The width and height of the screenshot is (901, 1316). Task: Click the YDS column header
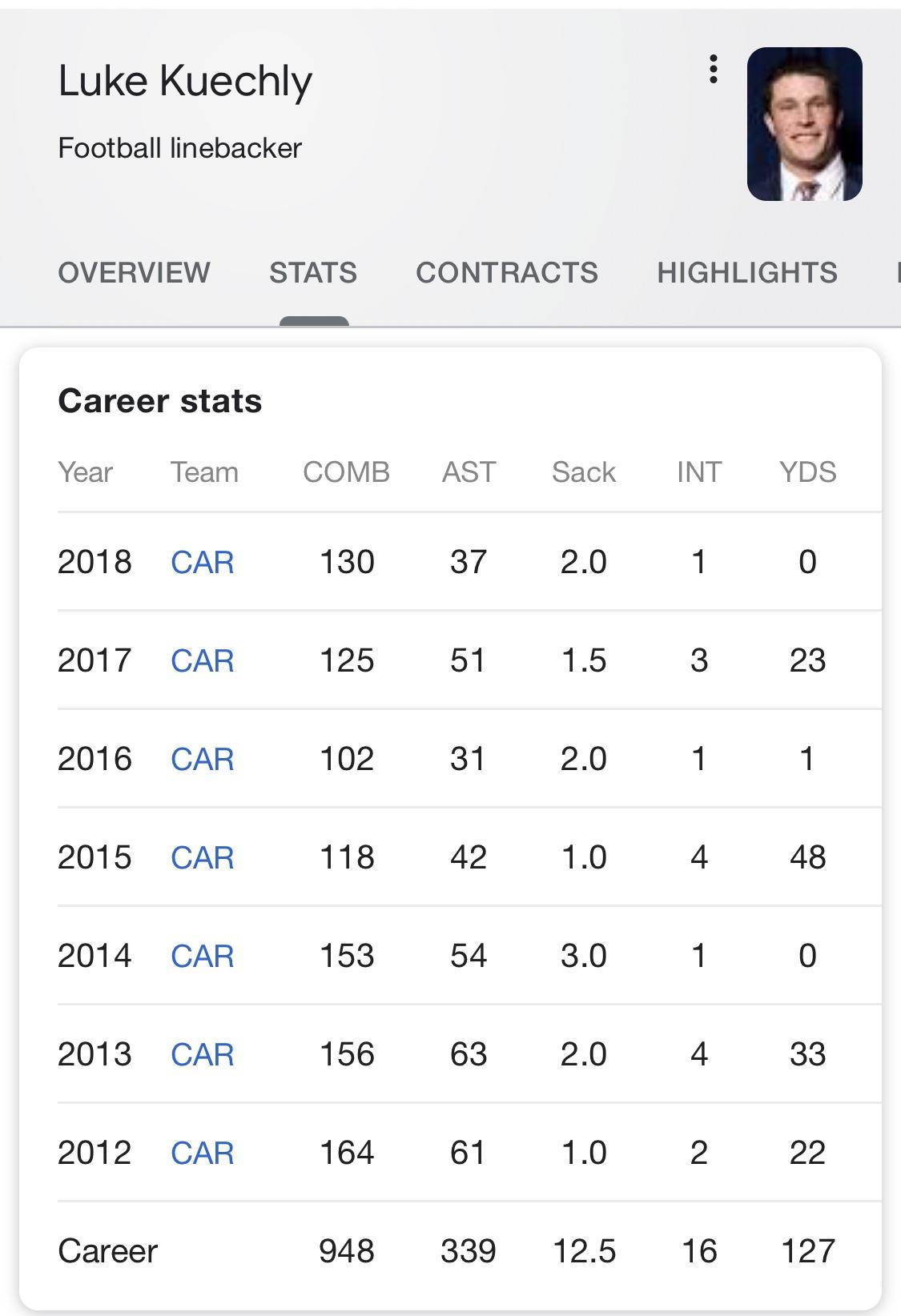807,472
